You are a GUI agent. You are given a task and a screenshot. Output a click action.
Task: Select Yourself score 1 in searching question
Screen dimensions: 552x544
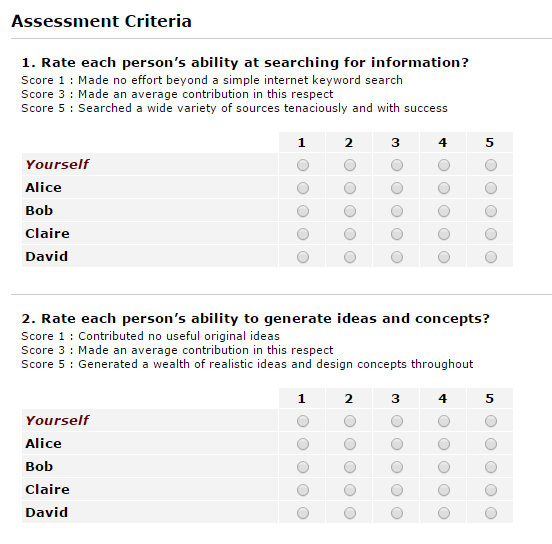pyautogui.click(x=303, y=165)
